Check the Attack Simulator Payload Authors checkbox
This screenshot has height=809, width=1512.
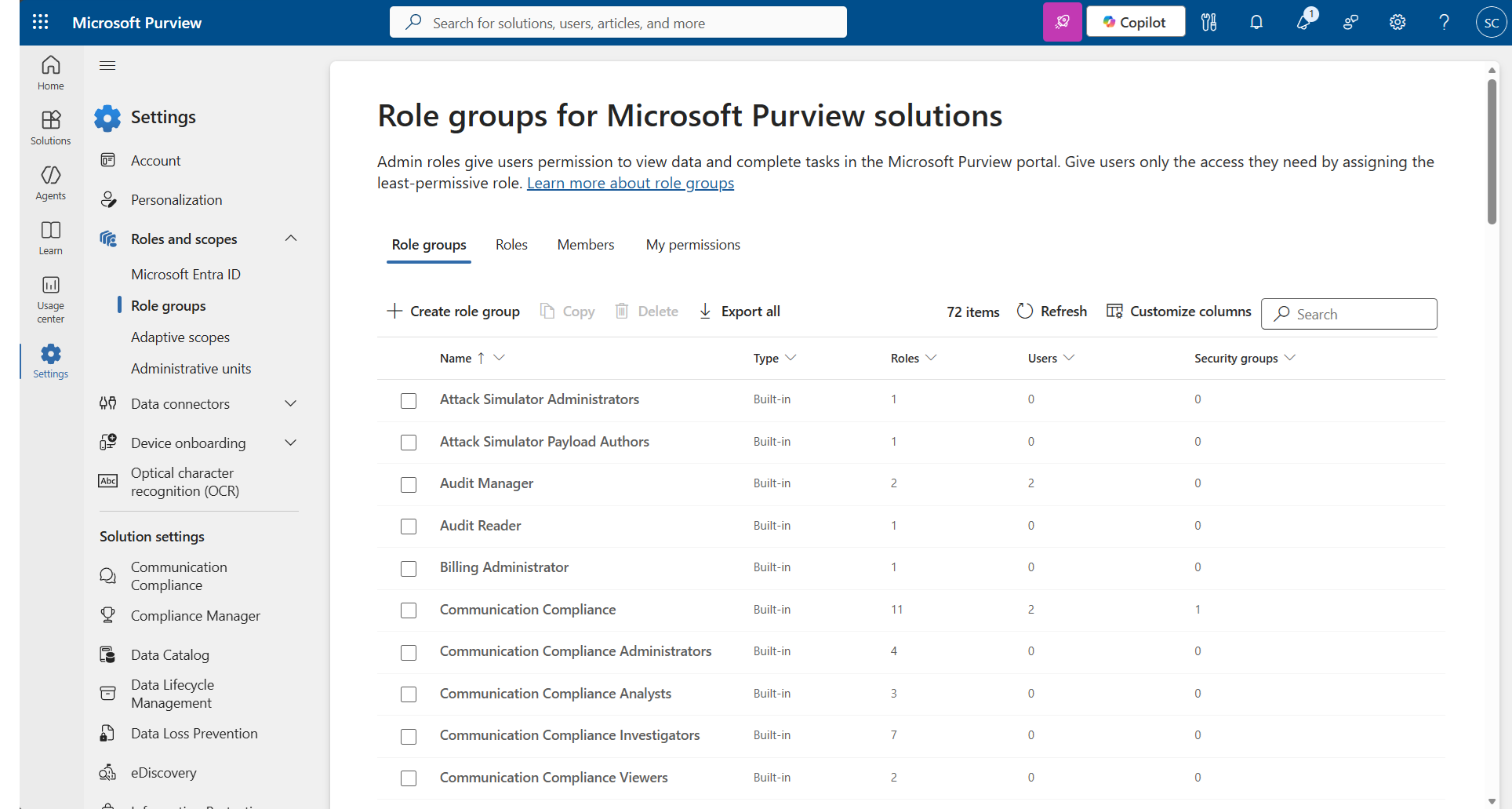coord(409,443)
